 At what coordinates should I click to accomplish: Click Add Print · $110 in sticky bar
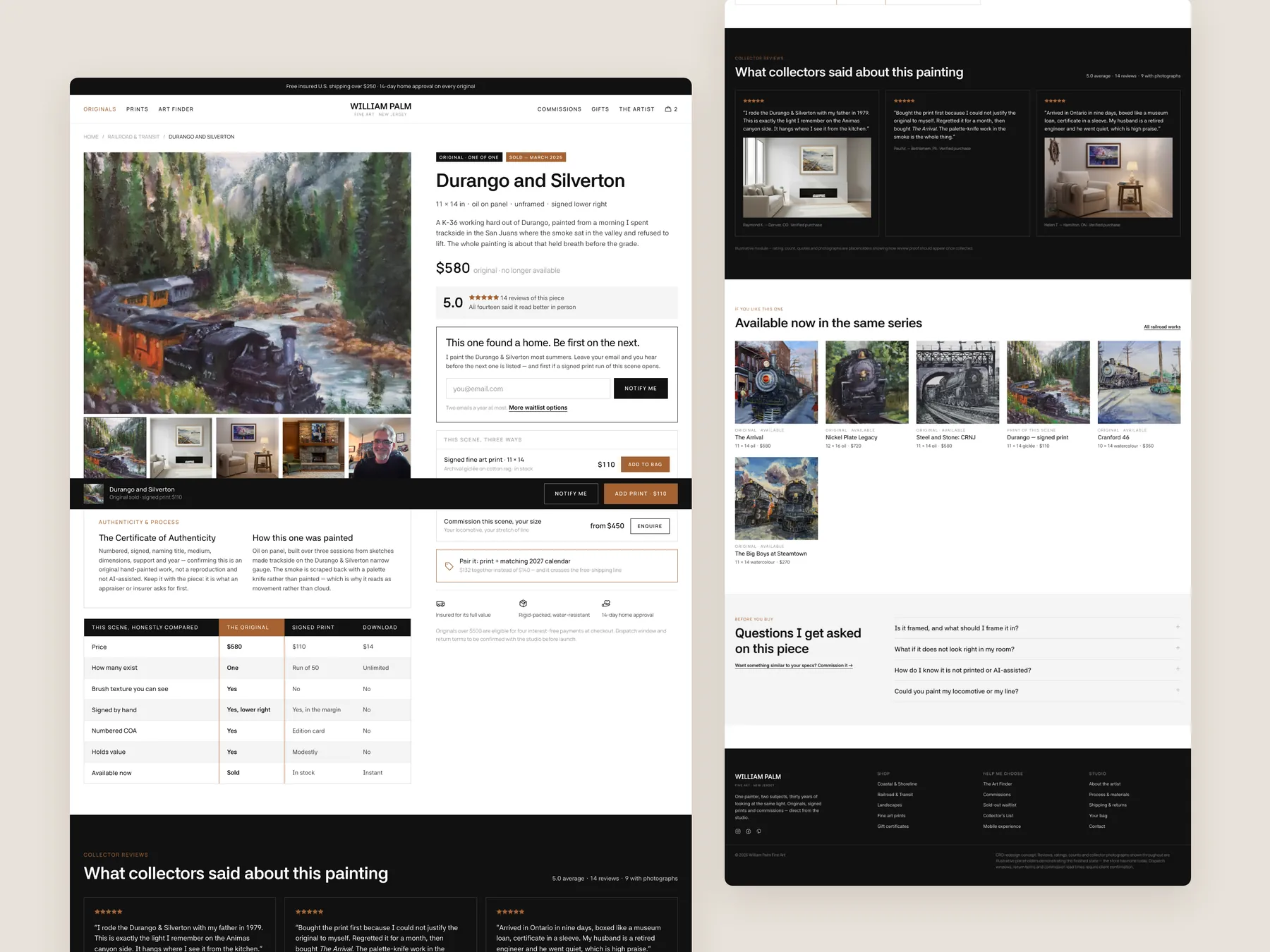pos(641,494)
